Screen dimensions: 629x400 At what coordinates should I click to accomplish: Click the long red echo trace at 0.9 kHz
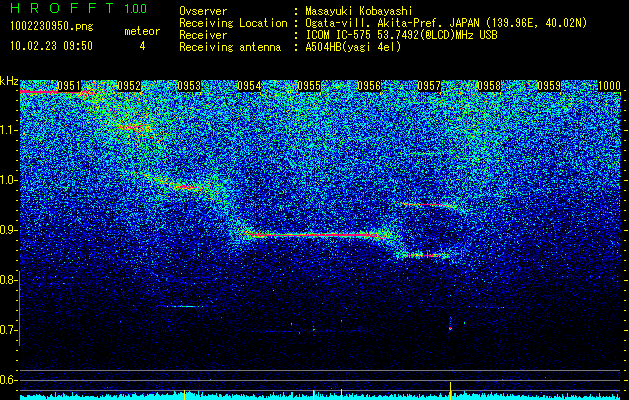pyautogui.click(x=317, y=235)
